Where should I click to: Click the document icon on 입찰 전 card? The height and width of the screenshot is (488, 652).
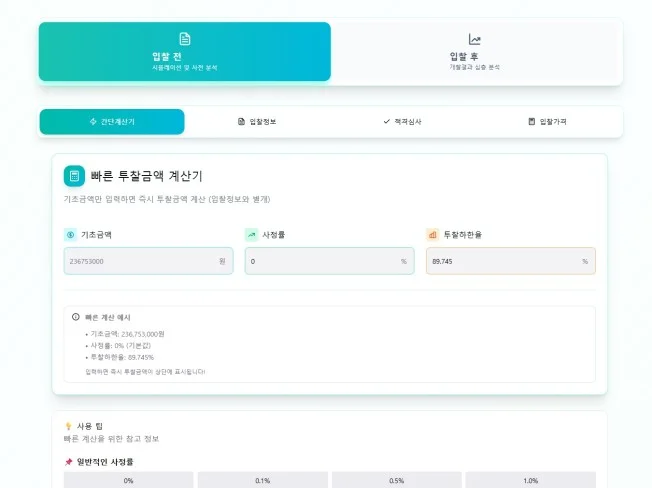click(184, 39)
